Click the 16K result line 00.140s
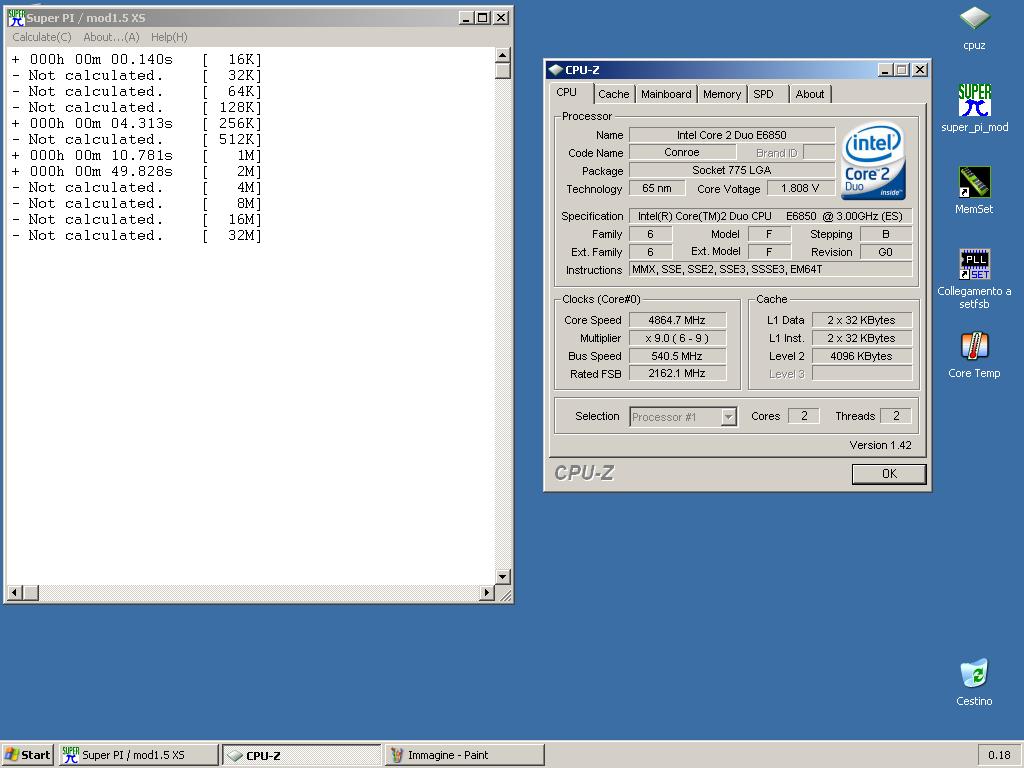Screen dimensions: 1024x768 pyautogui.click(x=136, y=59)
